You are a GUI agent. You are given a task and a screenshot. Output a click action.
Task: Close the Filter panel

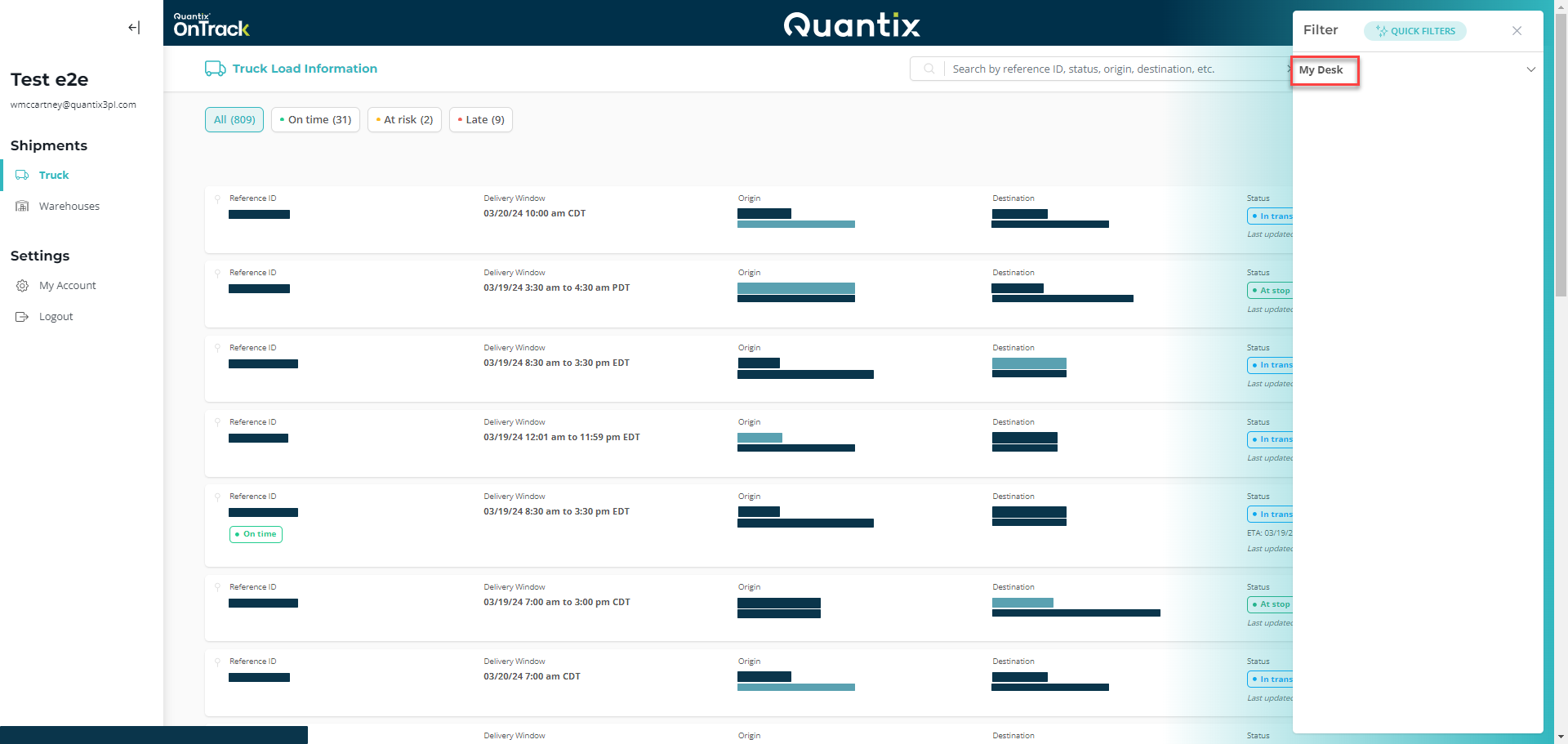1517,30
